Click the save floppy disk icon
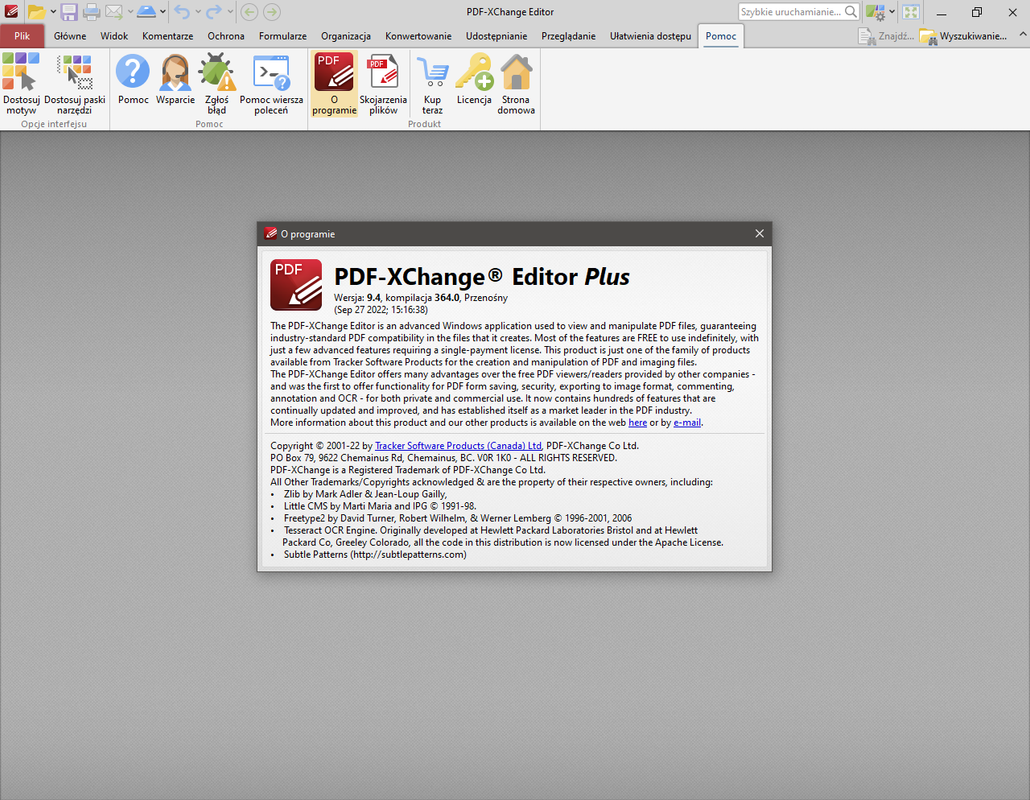Screen dimensions: 1030x800 point(69,12)
